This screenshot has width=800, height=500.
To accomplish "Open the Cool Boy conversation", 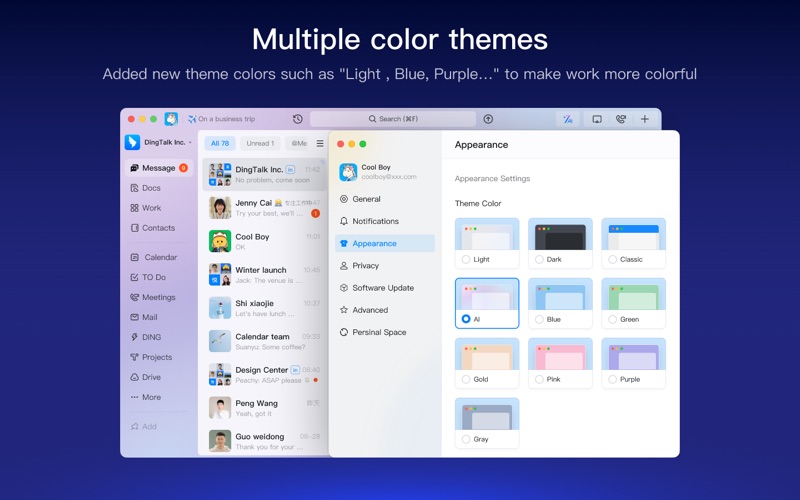I will (x=264, y=241).
